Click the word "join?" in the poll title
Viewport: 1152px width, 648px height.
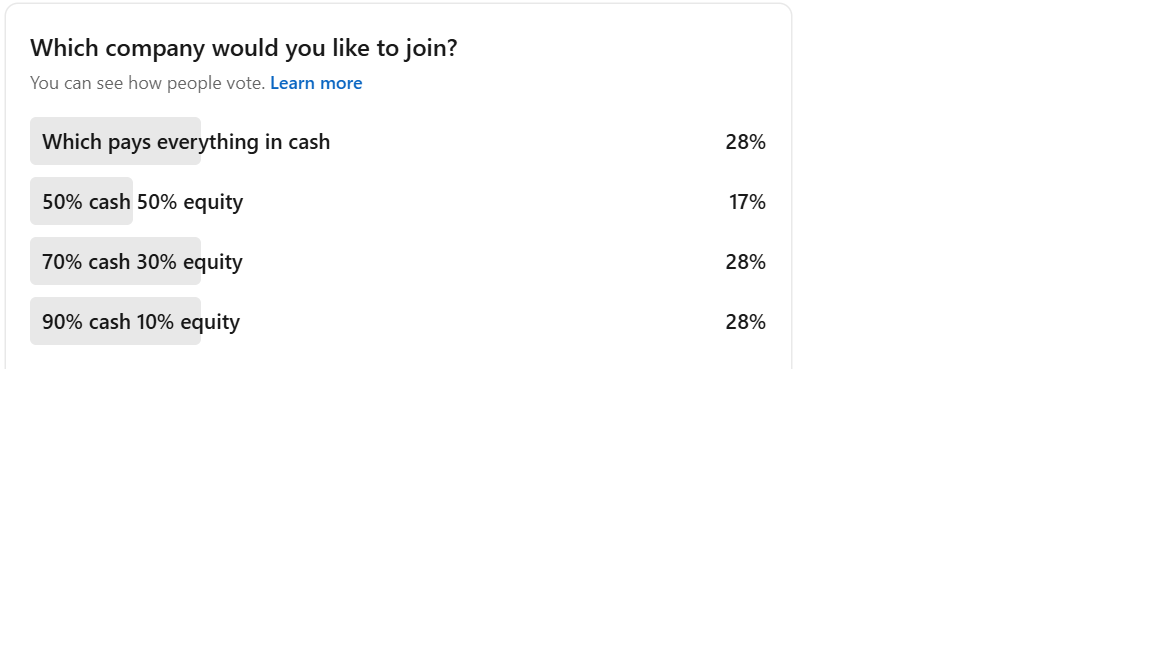(x=430, y=48)
